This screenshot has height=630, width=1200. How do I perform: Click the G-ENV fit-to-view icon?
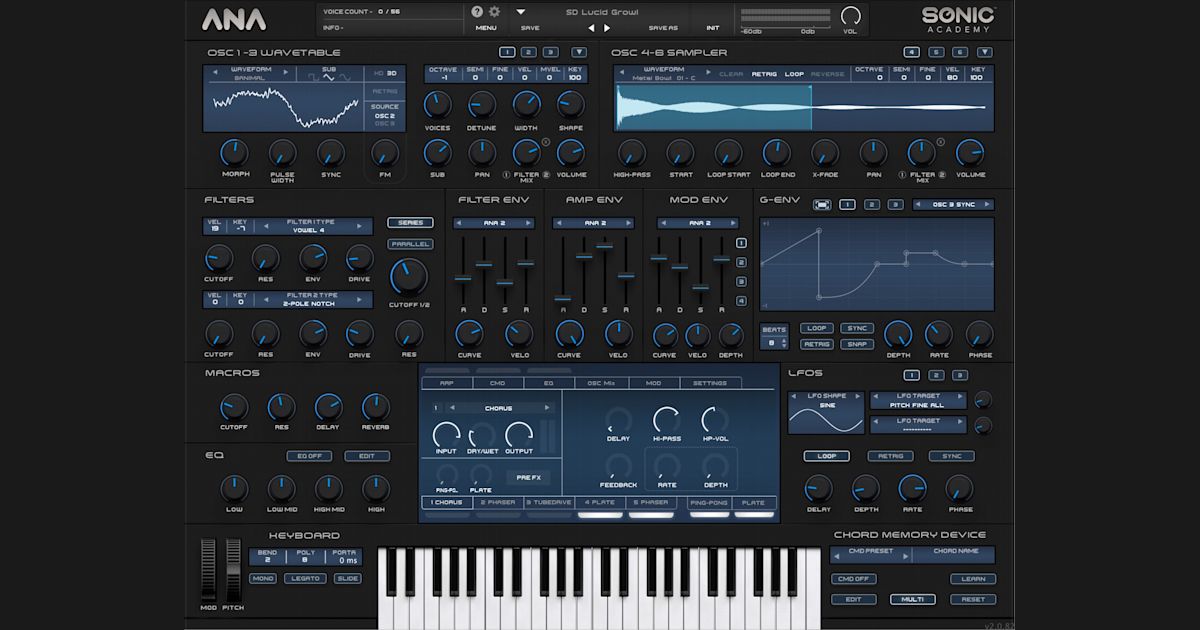822,204
